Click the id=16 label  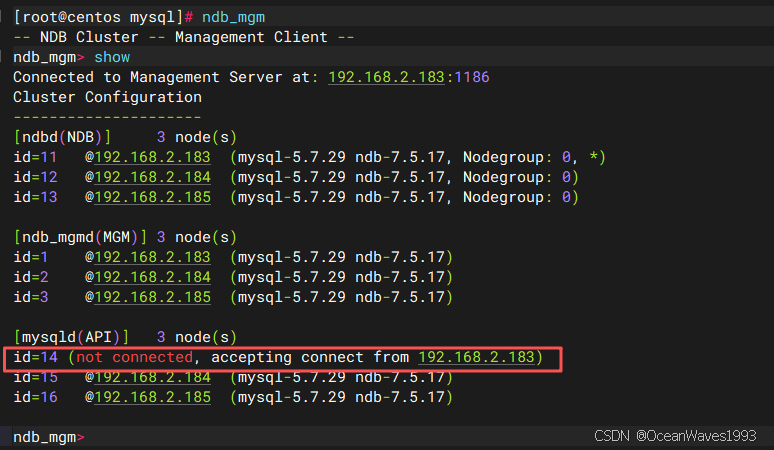pyautogui.click(x=35, y=397)
